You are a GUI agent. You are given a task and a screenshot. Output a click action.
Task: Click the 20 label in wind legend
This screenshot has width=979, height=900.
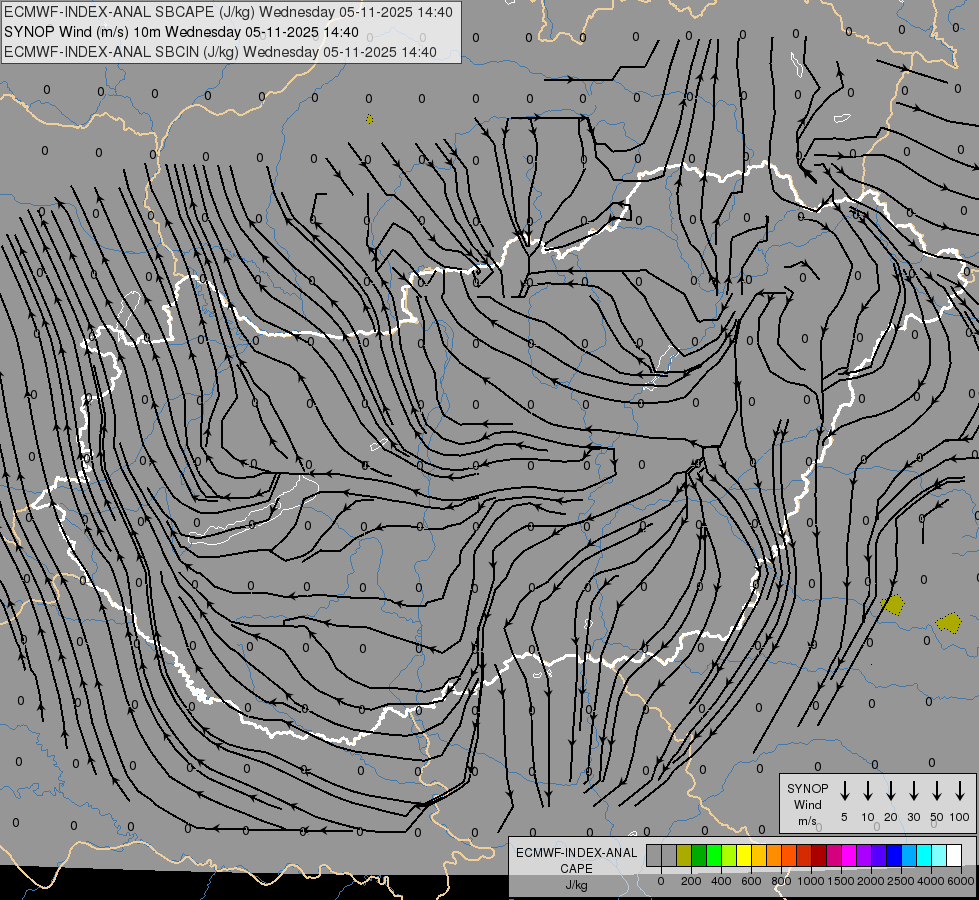[x=891, y=817]
